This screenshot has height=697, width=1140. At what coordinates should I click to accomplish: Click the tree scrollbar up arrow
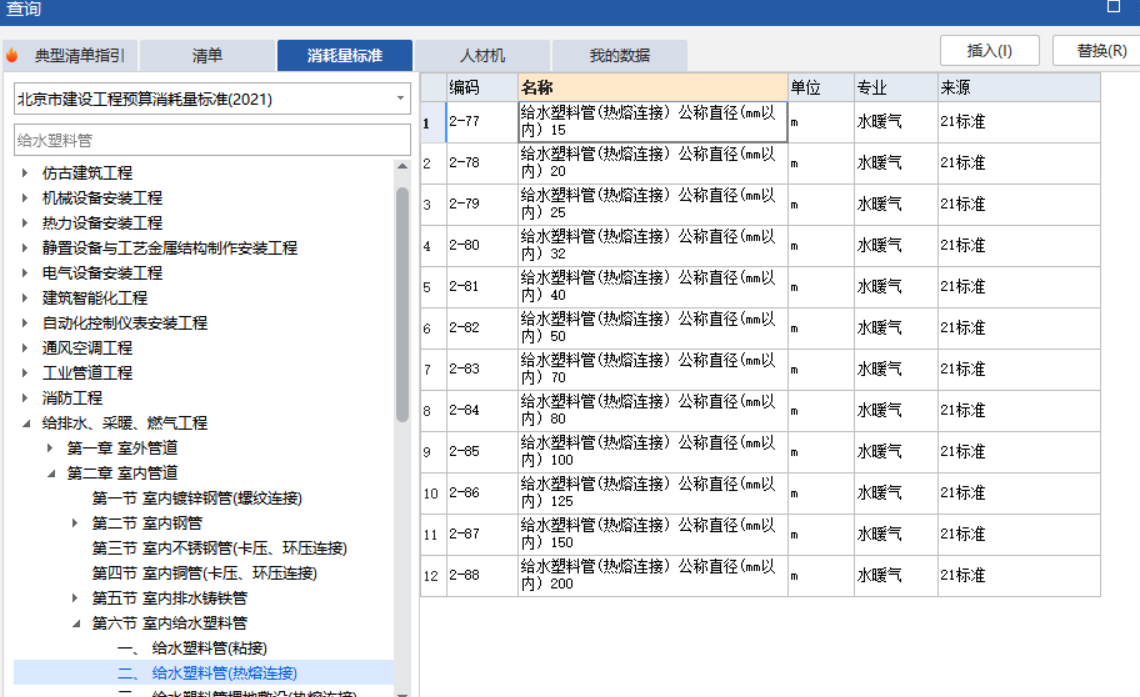tap(402, 166)
